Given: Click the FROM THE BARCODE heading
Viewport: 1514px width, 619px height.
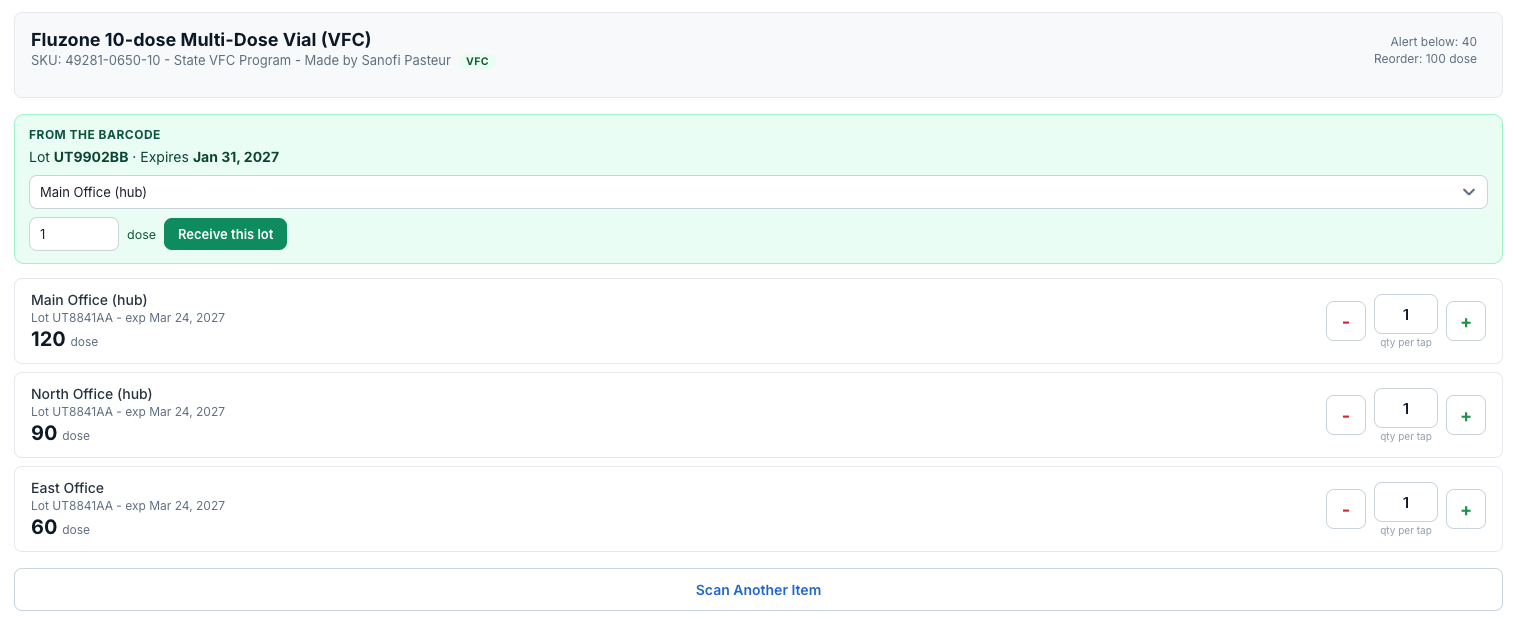Looking at the screenshot, I should click(95, 135).
